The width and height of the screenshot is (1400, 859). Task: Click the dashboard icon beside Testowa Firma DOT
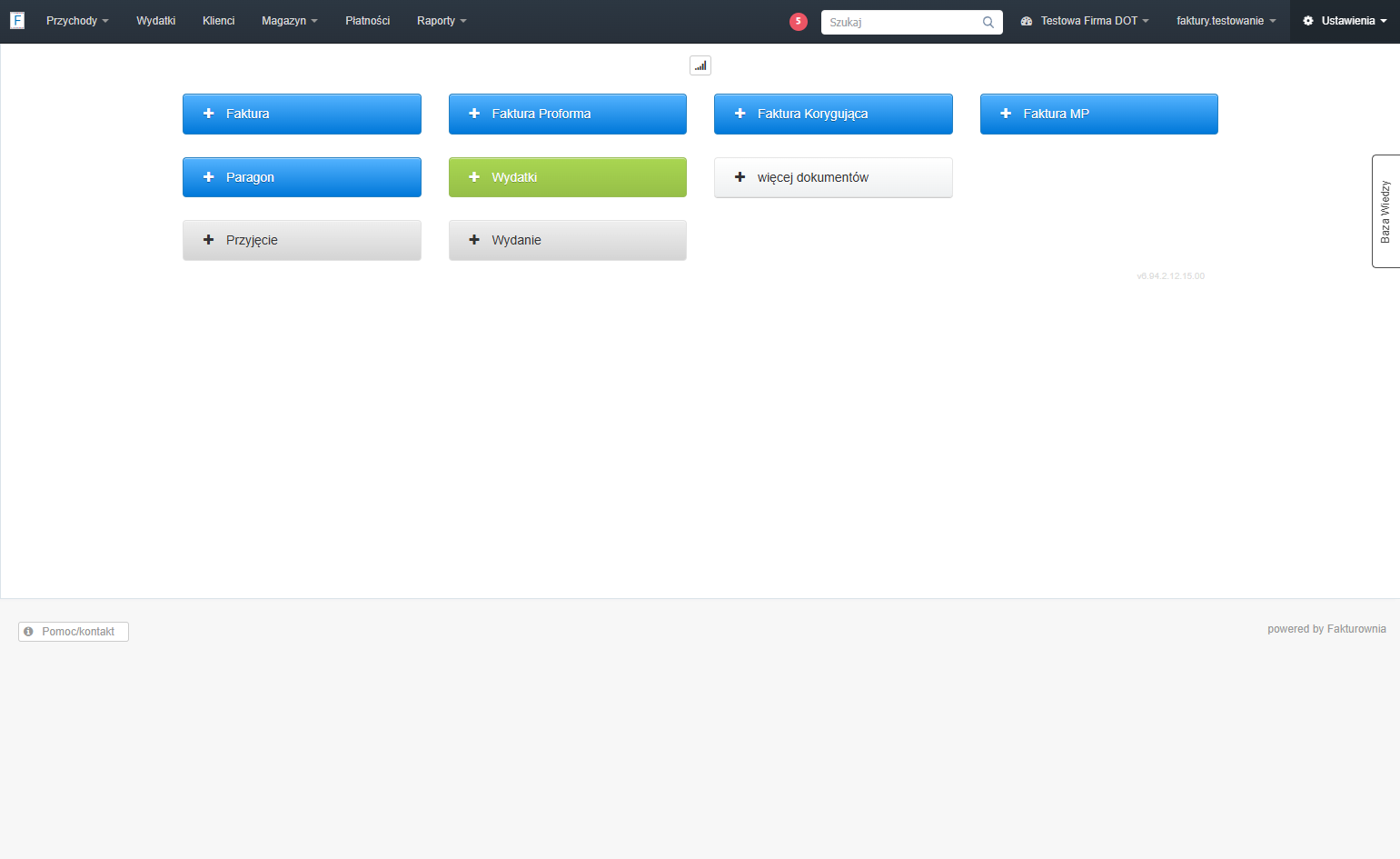pyautogui.click(x=1027, y=21)
